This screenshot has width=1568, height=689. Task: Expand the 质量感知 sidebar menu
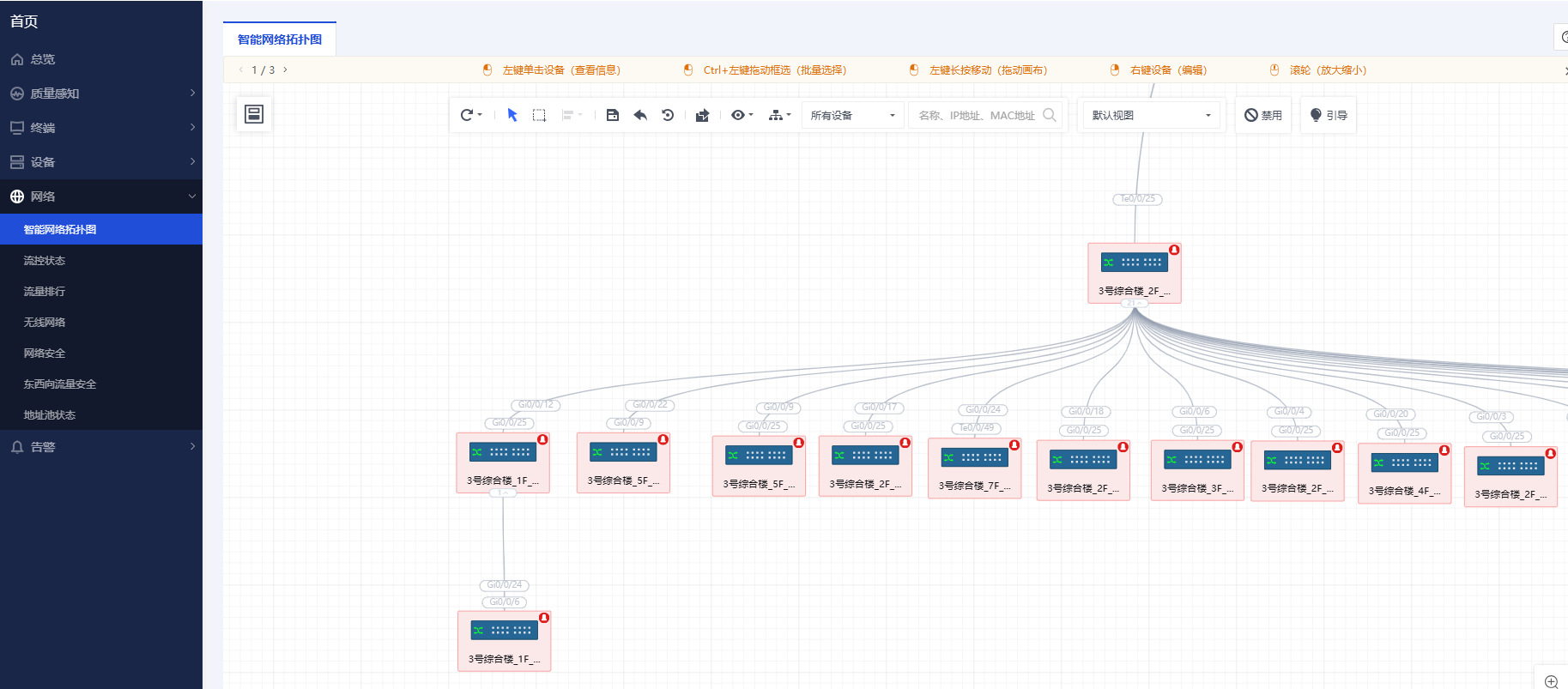(x=101, y=94)
